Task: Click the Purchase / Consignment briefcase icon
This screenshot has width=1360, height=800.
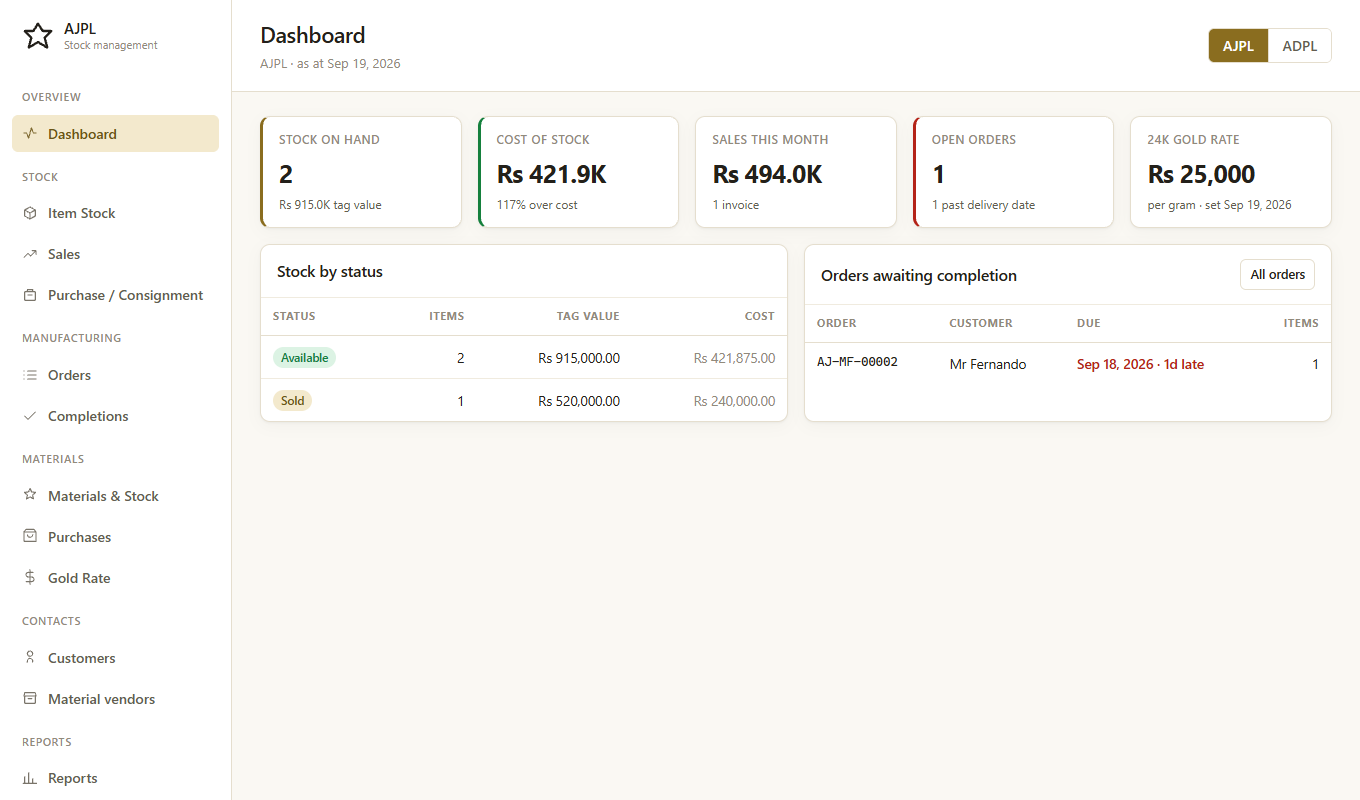Action: [30, 295]
